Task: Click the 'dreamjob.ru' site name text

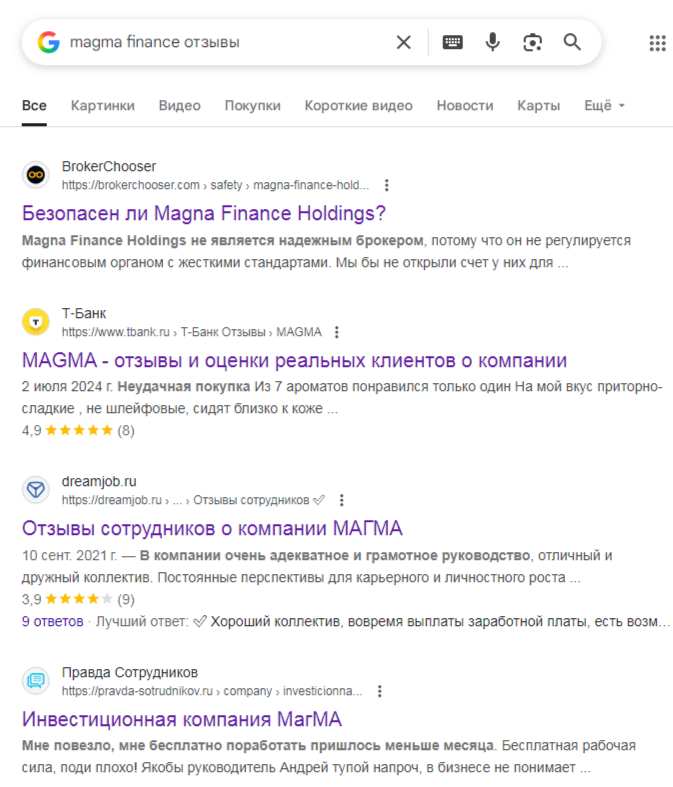Action: click(99, 481)
